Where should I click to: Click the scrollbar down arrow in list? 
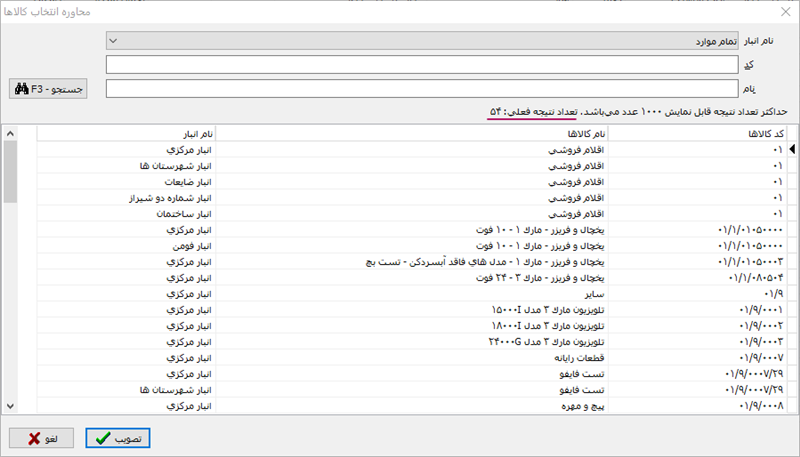point(11,405)
